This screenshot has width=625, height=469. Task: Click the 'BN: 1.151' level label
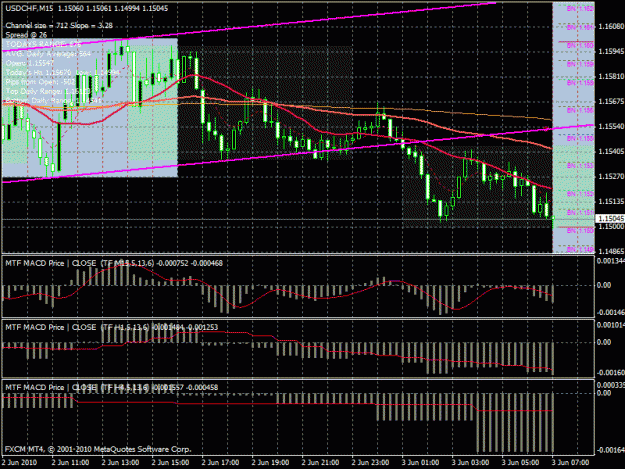580,212
